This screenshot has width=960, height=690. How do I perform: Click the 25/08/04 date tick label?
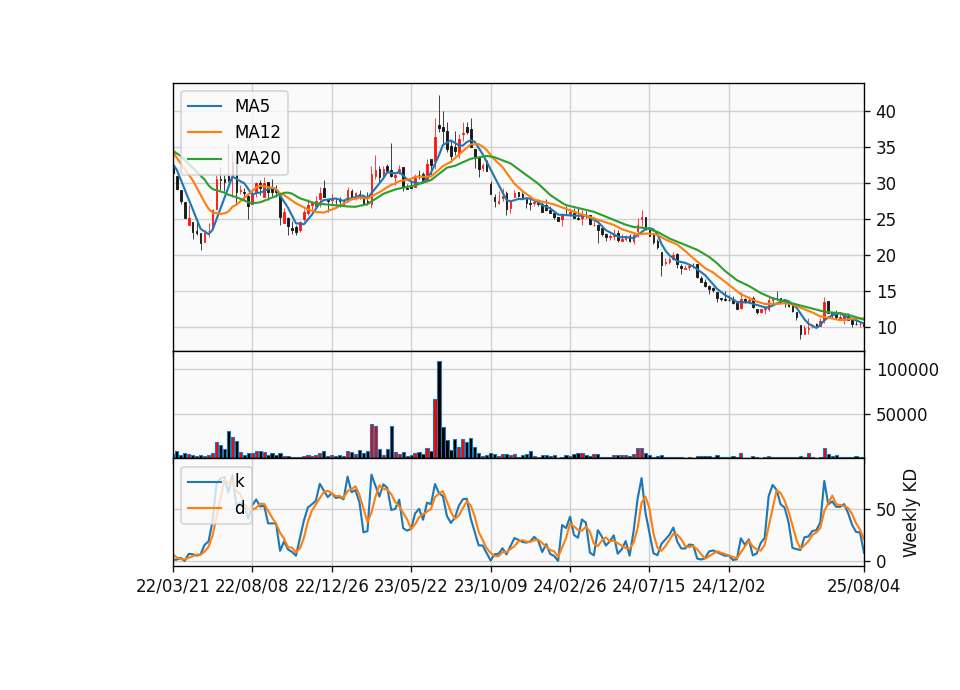[x=863, y=586]
